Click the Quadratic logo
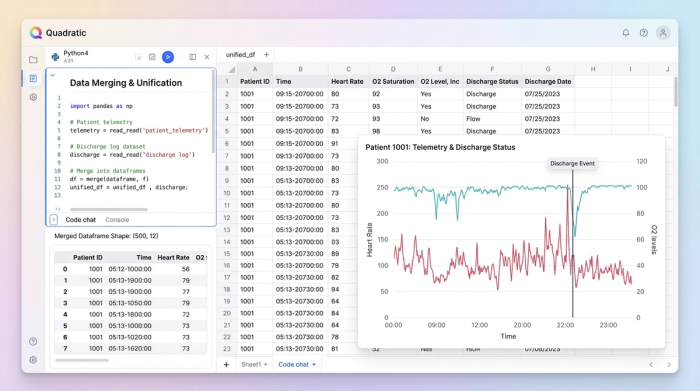700x391 pixels. [x=36, y=33]
